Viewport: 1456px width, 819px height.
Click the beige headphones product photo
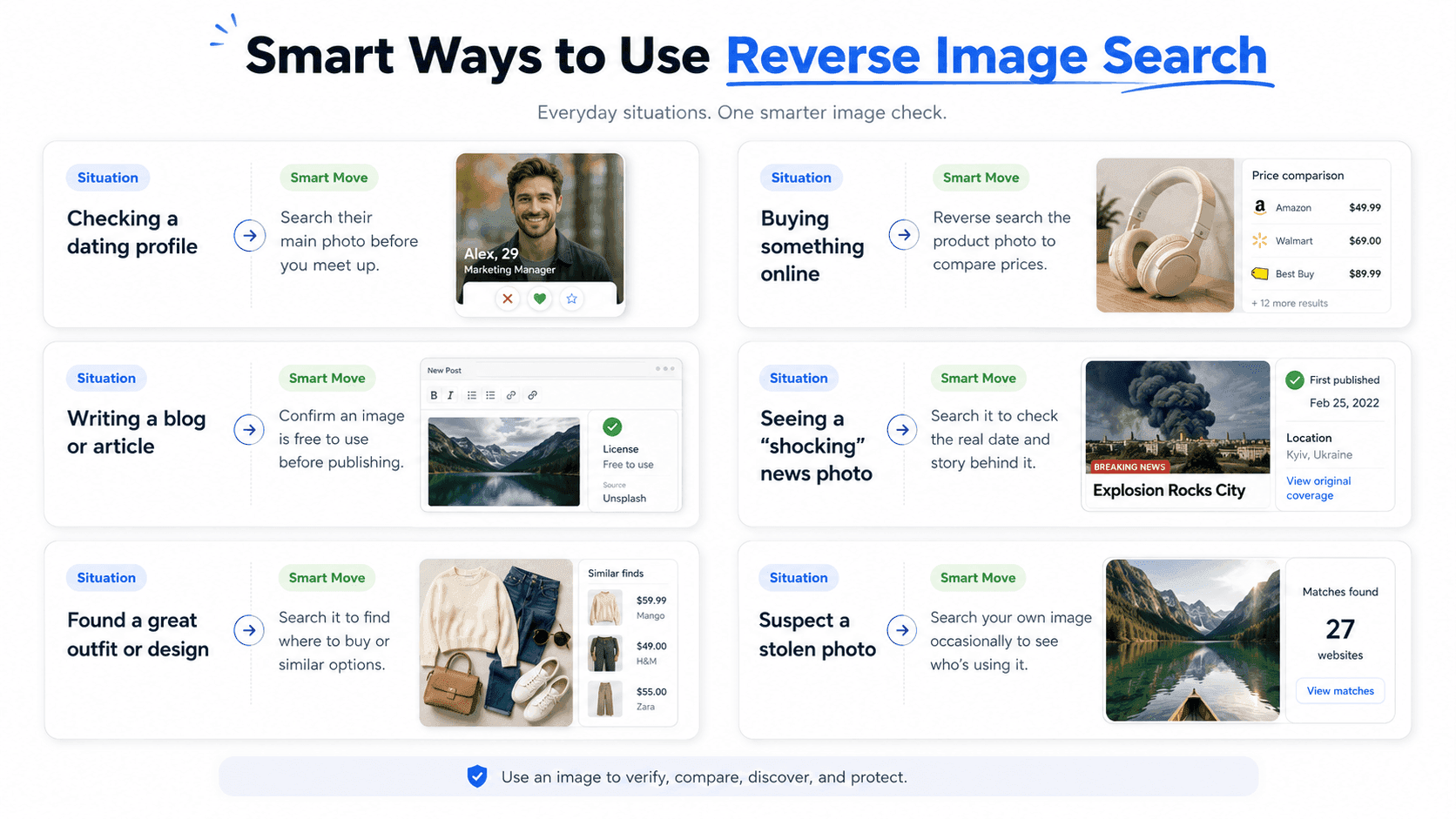point(1165,235)
